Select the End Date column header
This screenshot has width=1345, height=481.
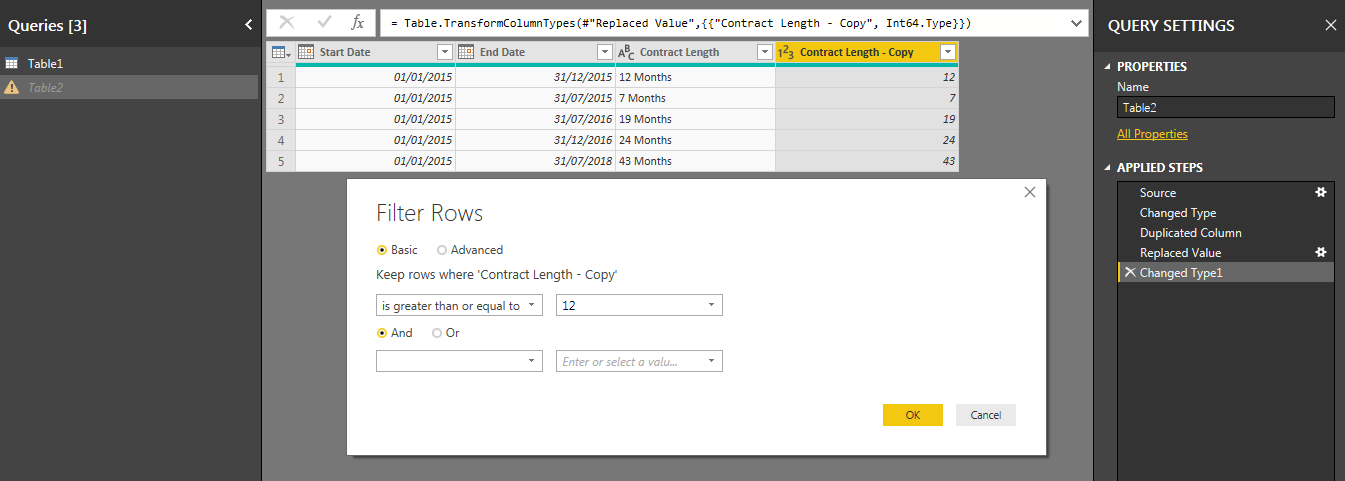click(535, 52)
